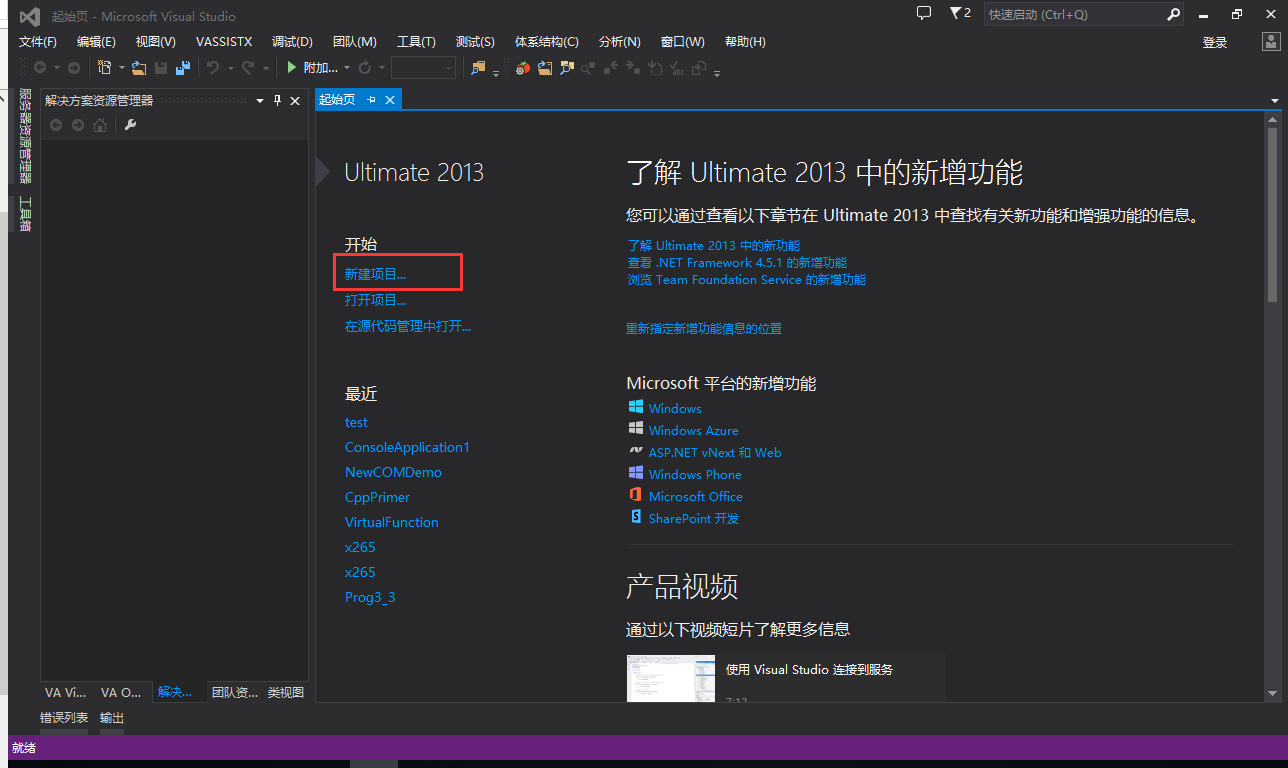The image size is (1288, 768).
Task: Click the Open File folder toolbar icon
Action: 139,67
